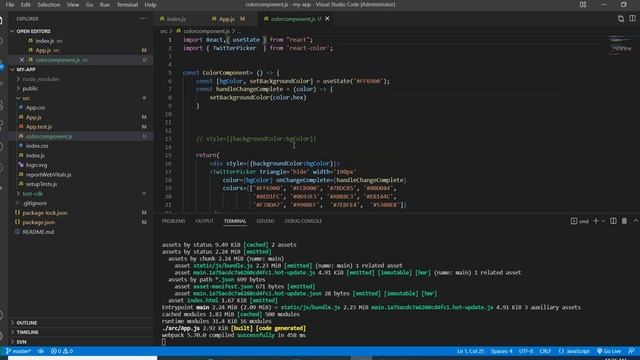Open reportWebVitals.js in the file tree
640x360 pixels.
[x=49, y=174]
